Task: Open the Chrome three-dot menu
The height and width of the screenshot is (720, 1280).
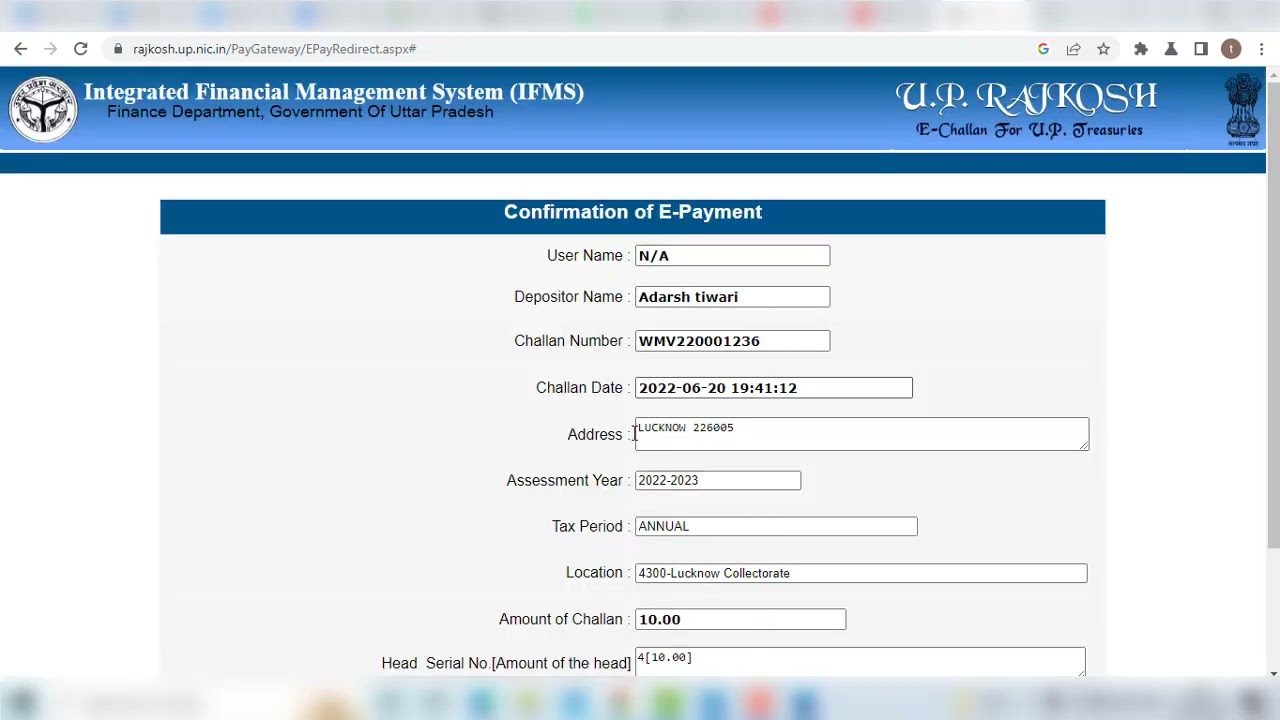Action: coord(1262,49)
